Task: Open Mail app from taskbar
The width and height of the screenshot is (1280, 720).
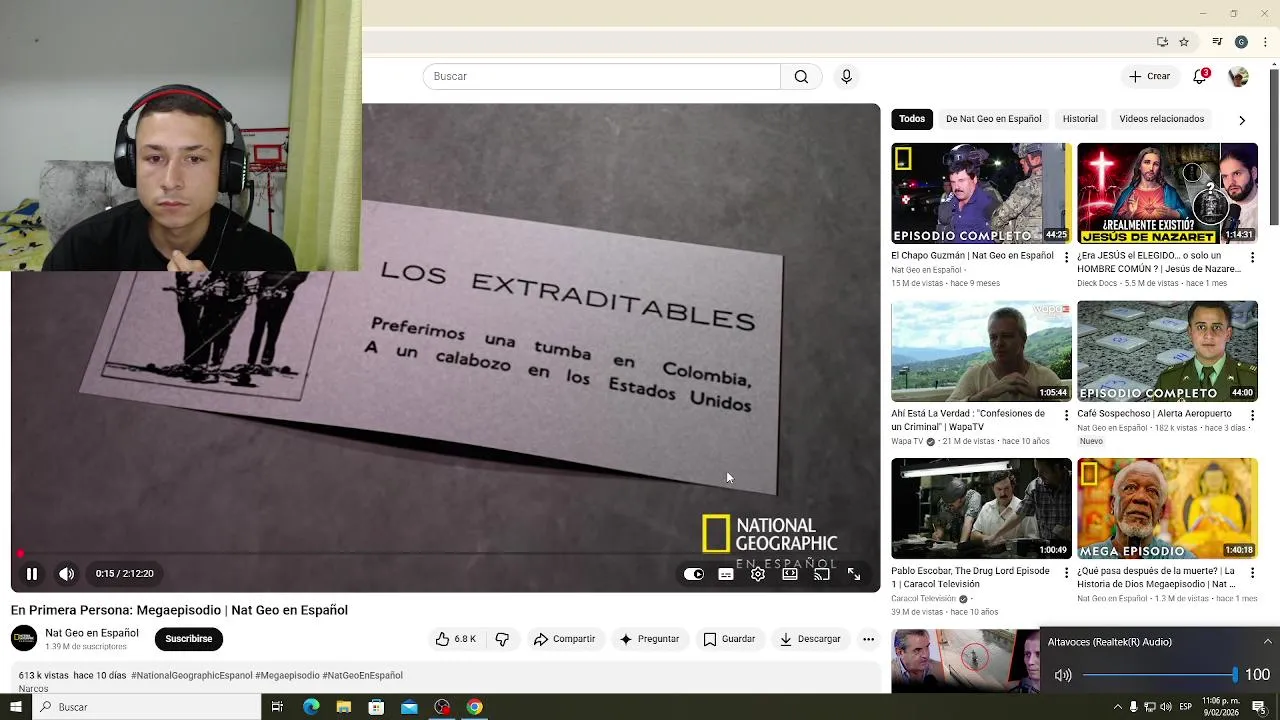Action: [x=409, y=707]
